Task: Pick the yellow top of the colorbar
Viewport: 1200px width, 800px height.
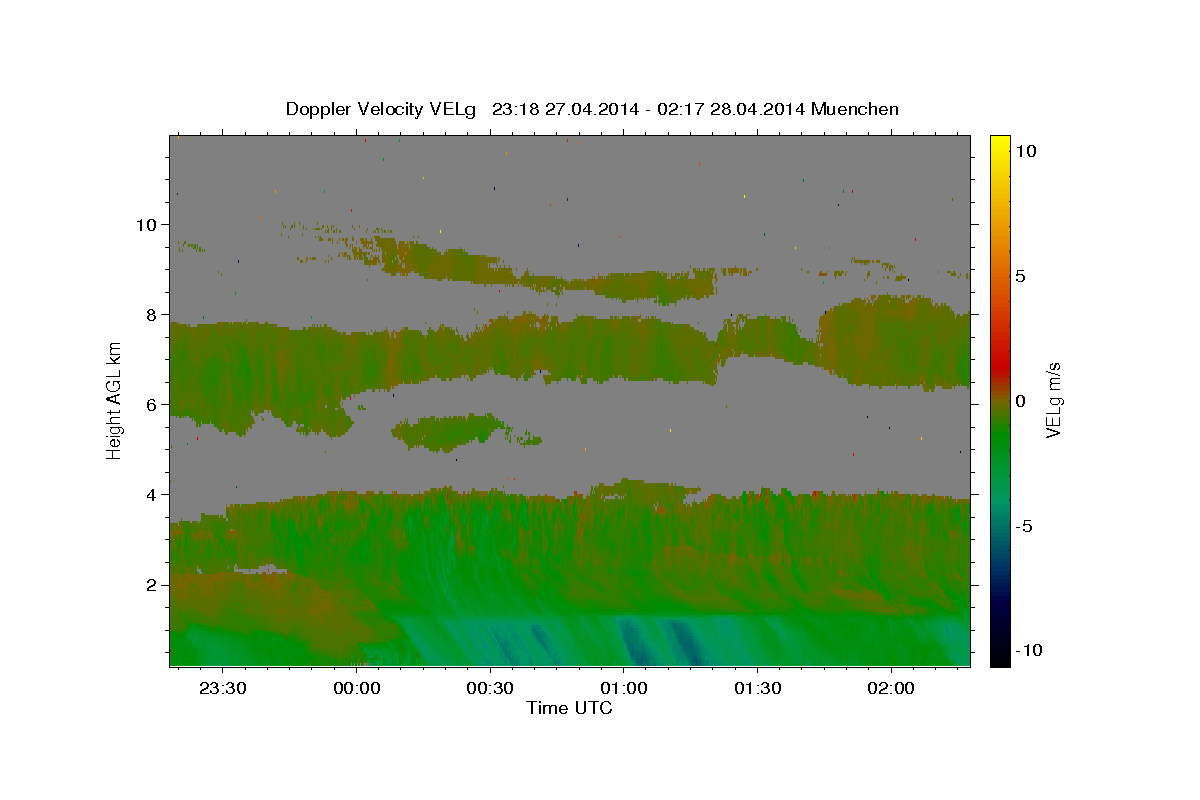Action: click(x=1000, y=142)
